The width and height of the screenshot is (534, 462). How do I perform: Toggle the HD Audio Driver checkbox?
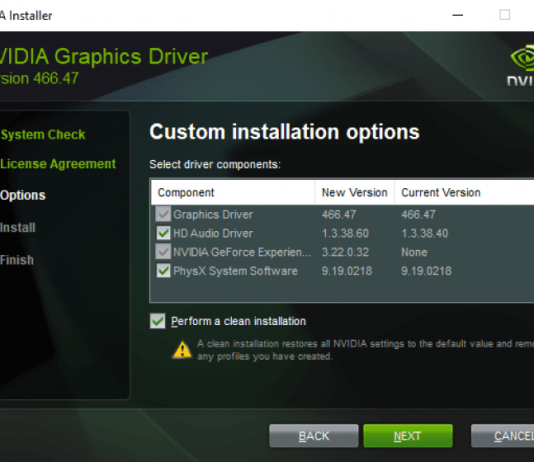pyautogui.click(x=163, y=233)
